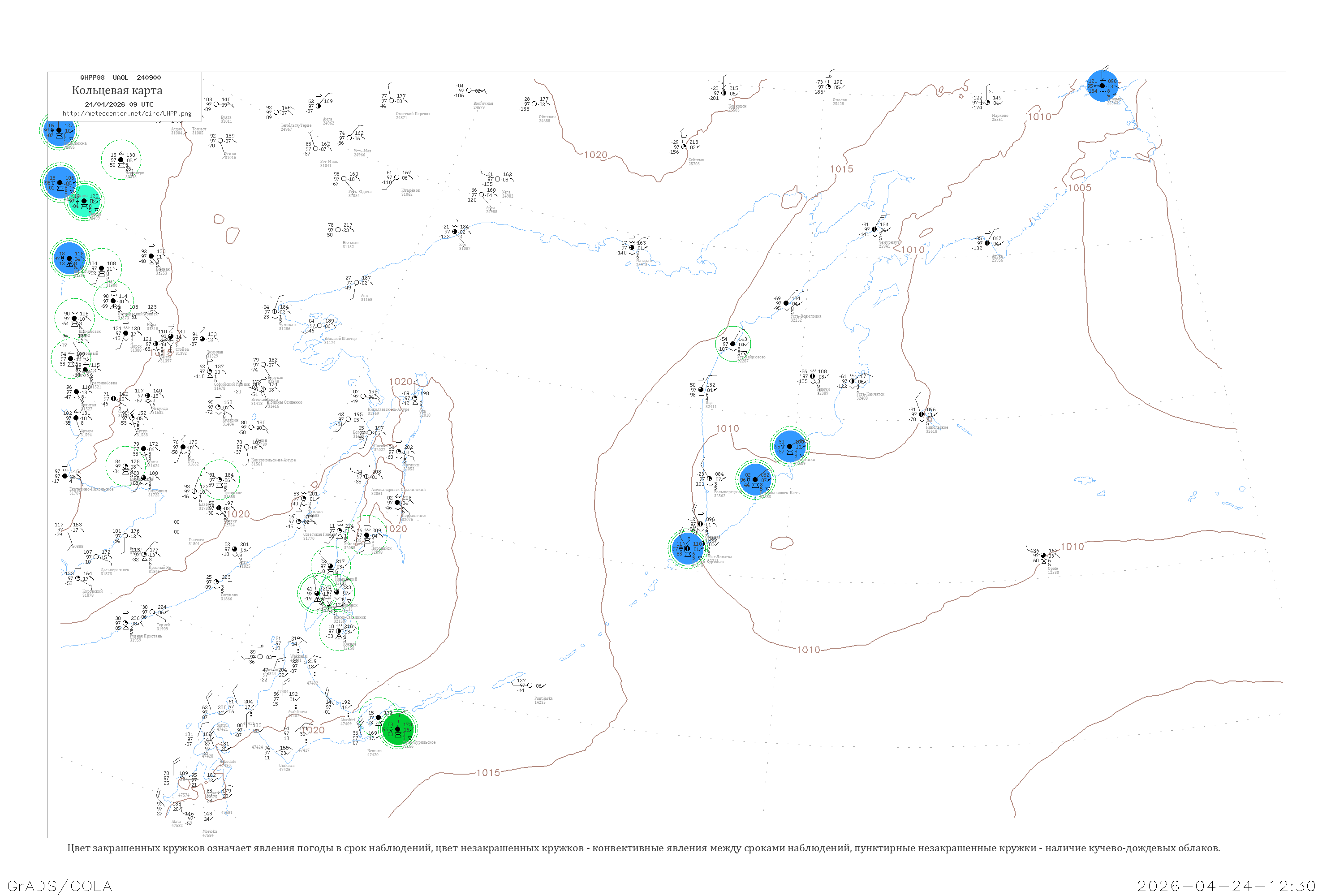Click the cyan filled circle on the left edge

pos(85,201)
